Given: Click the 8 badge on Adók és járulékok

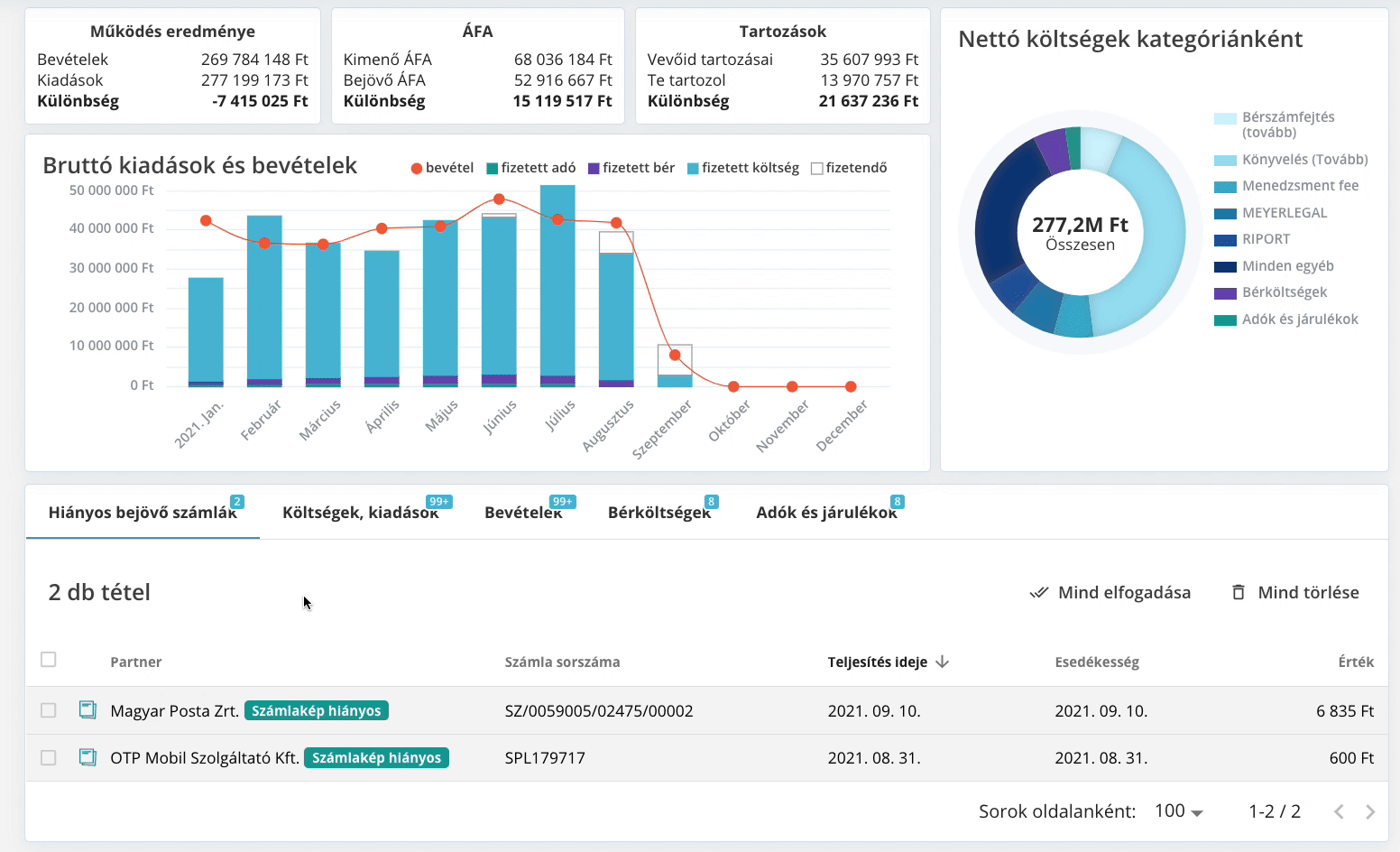Looking at the screenshot, I should pos(897,502).
